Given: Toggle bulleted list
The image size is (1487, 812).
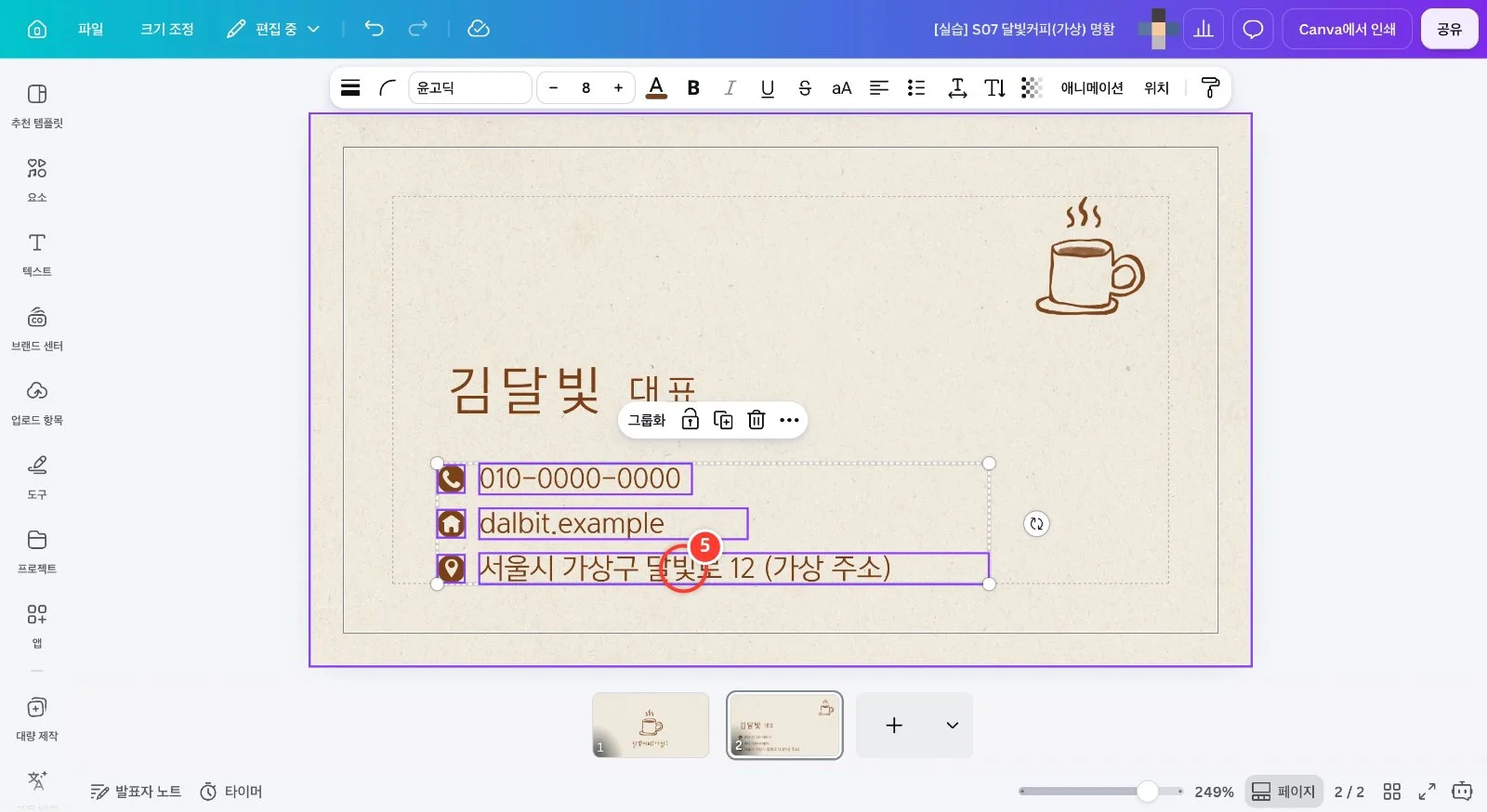Looking at the screenshot, I should pos(916,87).
